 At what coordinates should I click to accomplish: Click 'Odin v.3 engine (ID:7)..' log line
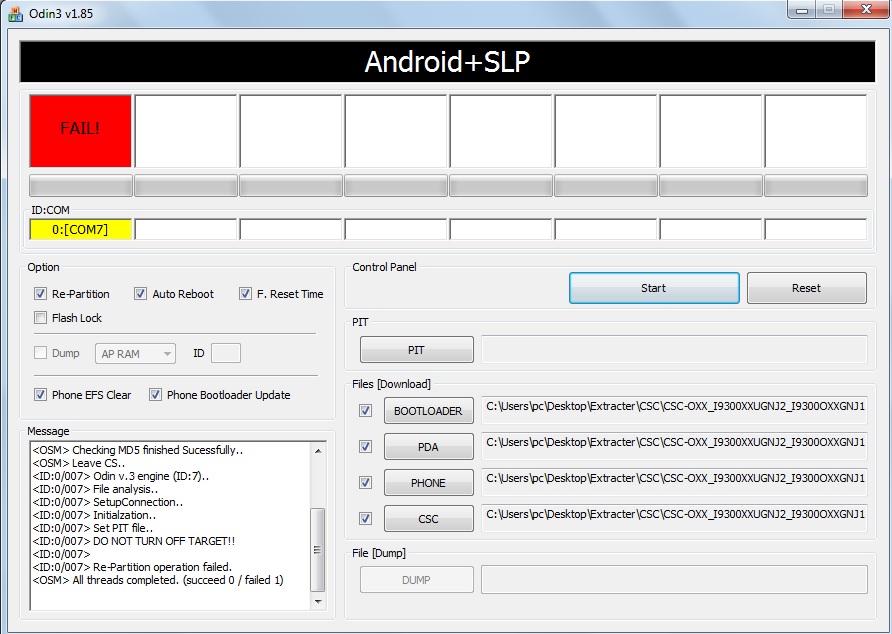pos(121,476)
